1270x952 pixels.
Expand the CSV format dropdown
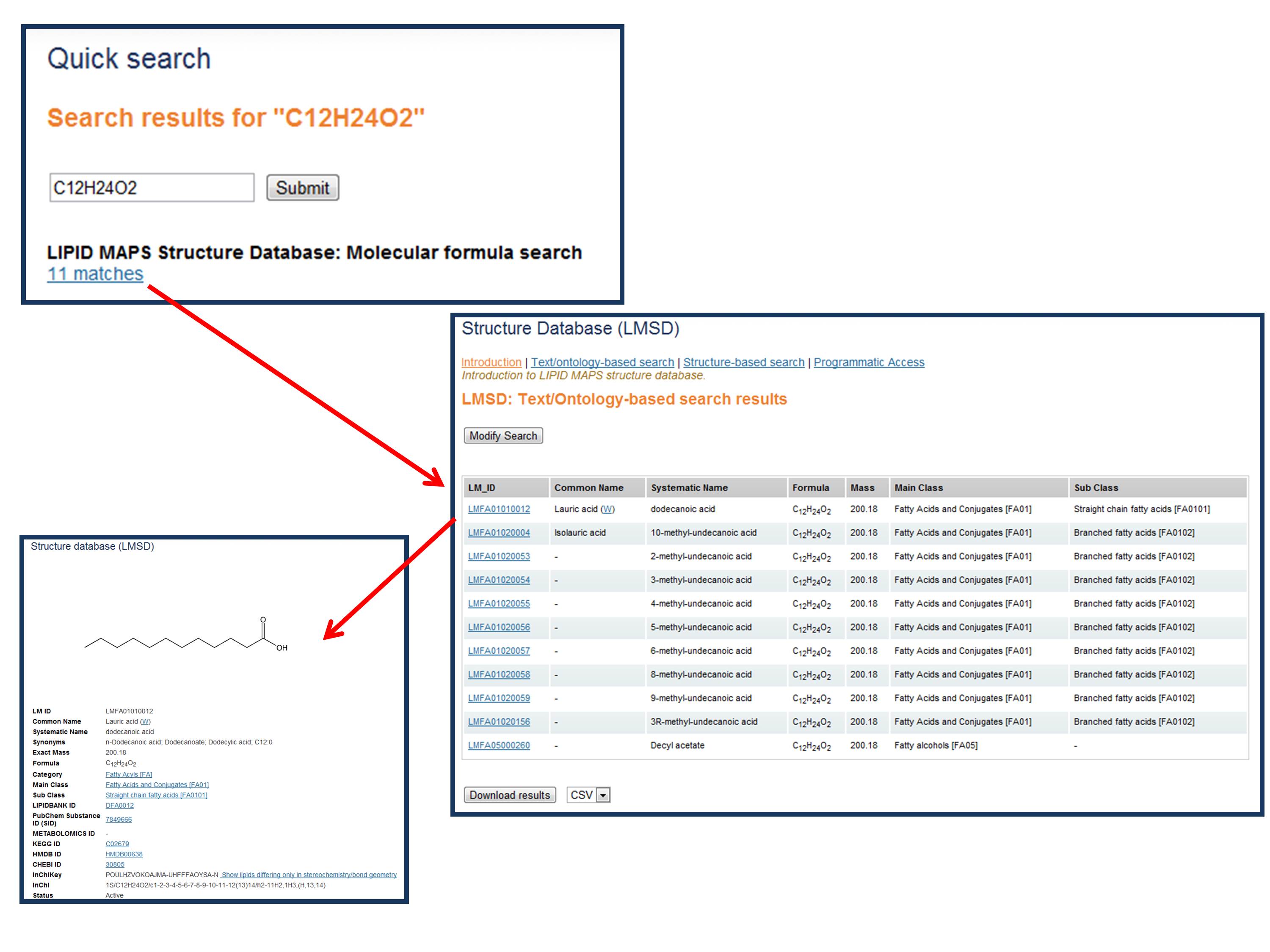coord(602,795)
